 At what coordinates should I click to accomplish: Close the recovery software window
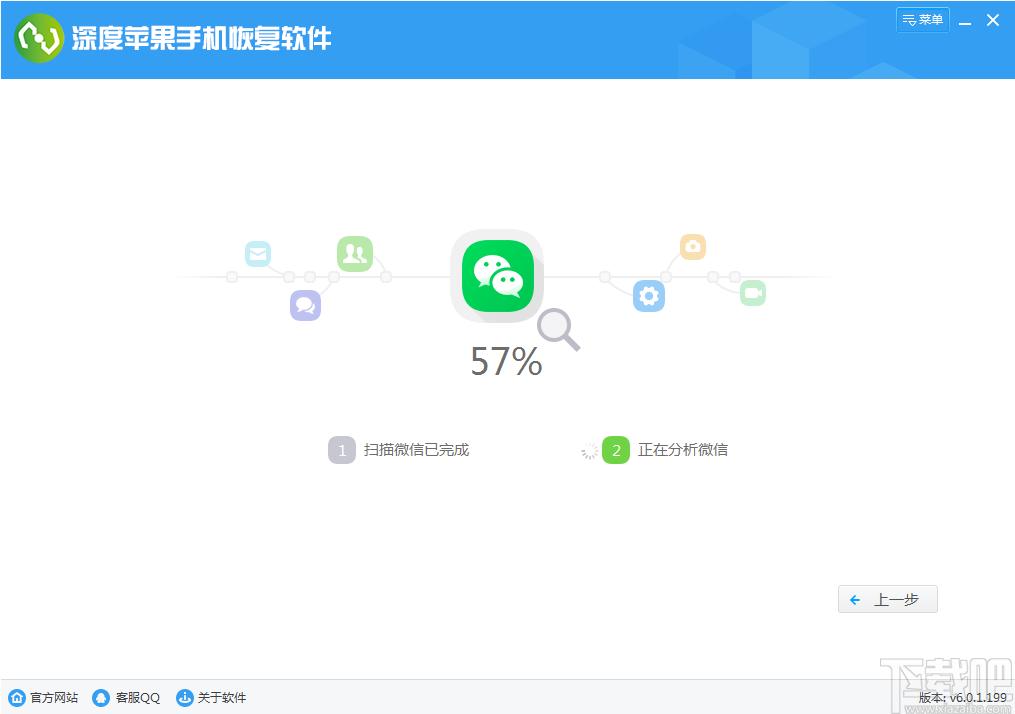[993, 20]
